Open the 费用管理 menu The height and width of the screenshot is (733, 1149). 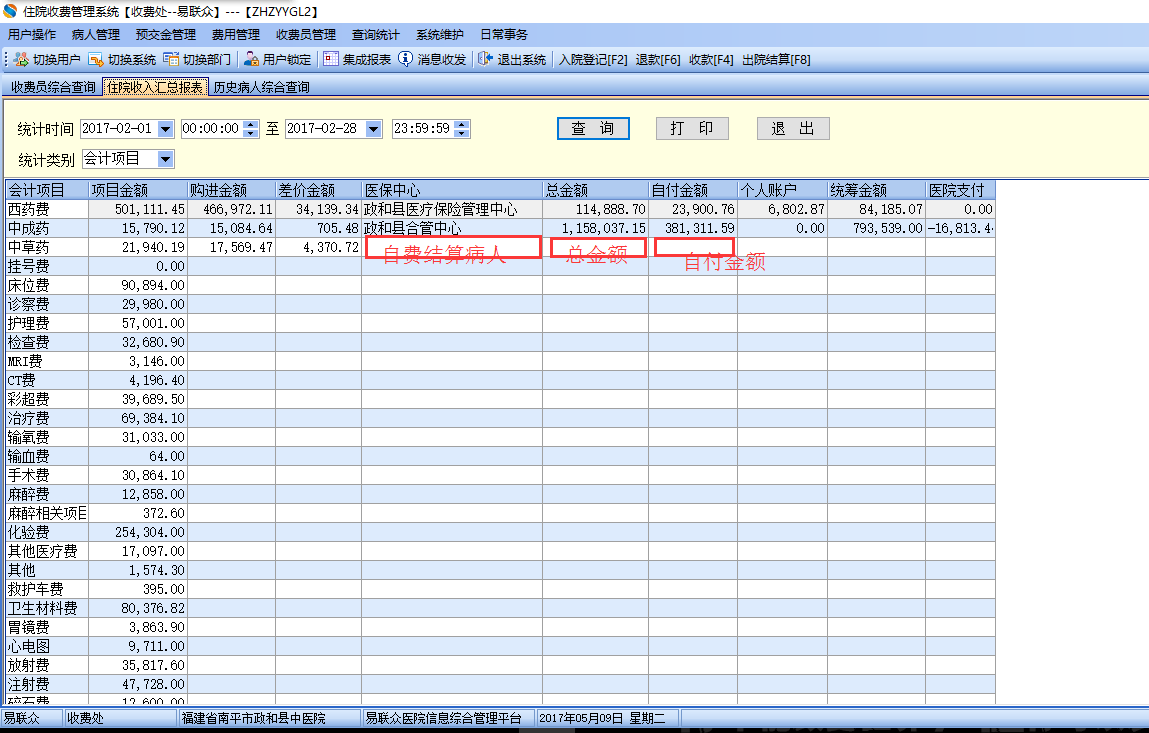pos(236,34)
